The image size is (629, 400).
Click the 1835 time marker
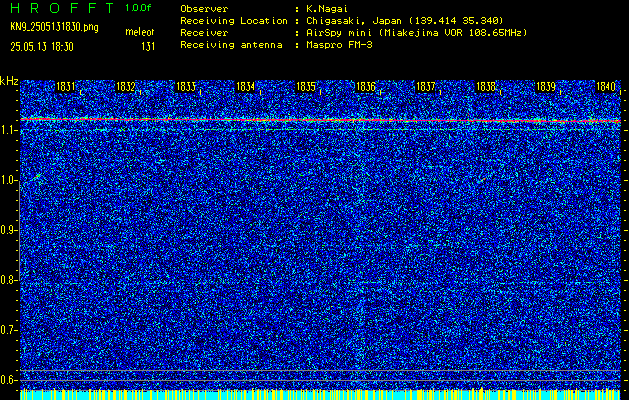tap(306, 87)
